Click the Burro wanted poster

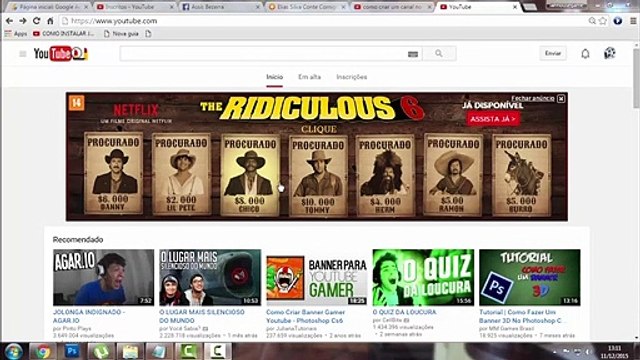point(522,175)
